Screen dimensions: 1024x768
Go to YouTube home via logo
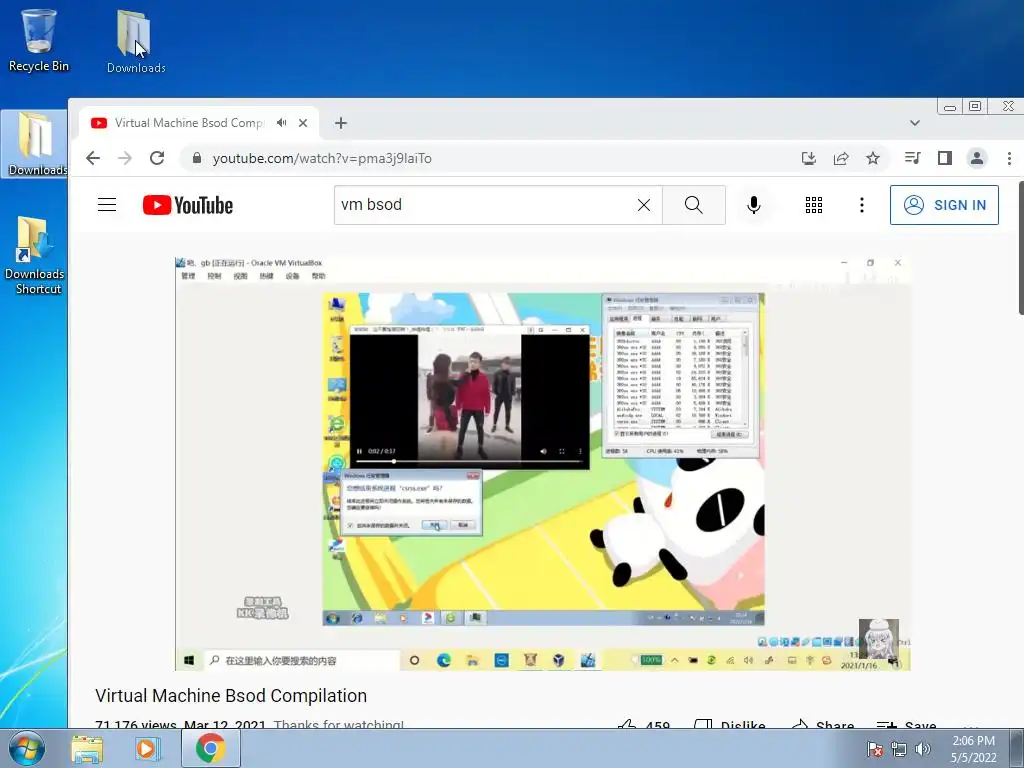(188, 205)
